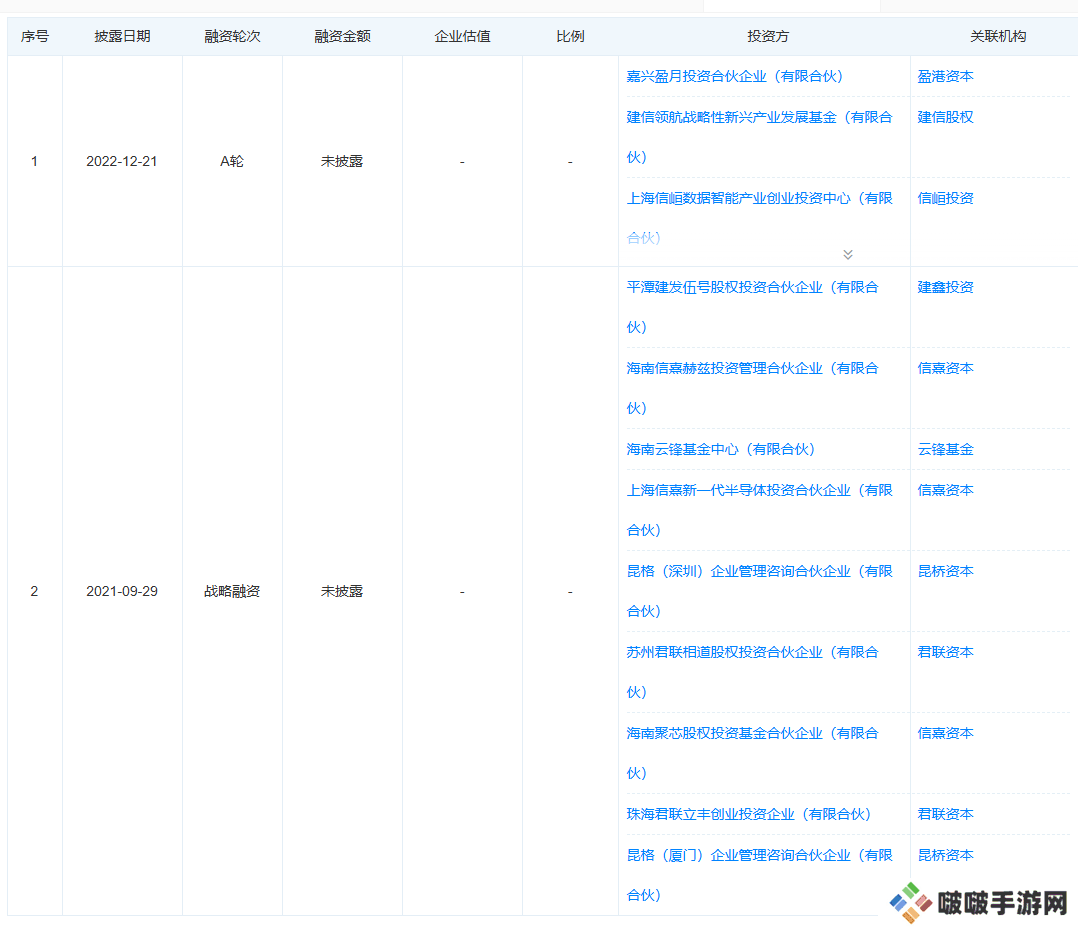The image size is (1078, 928).
Task: Select the 关联机构 column header
Action: click(x=998, y=36)
